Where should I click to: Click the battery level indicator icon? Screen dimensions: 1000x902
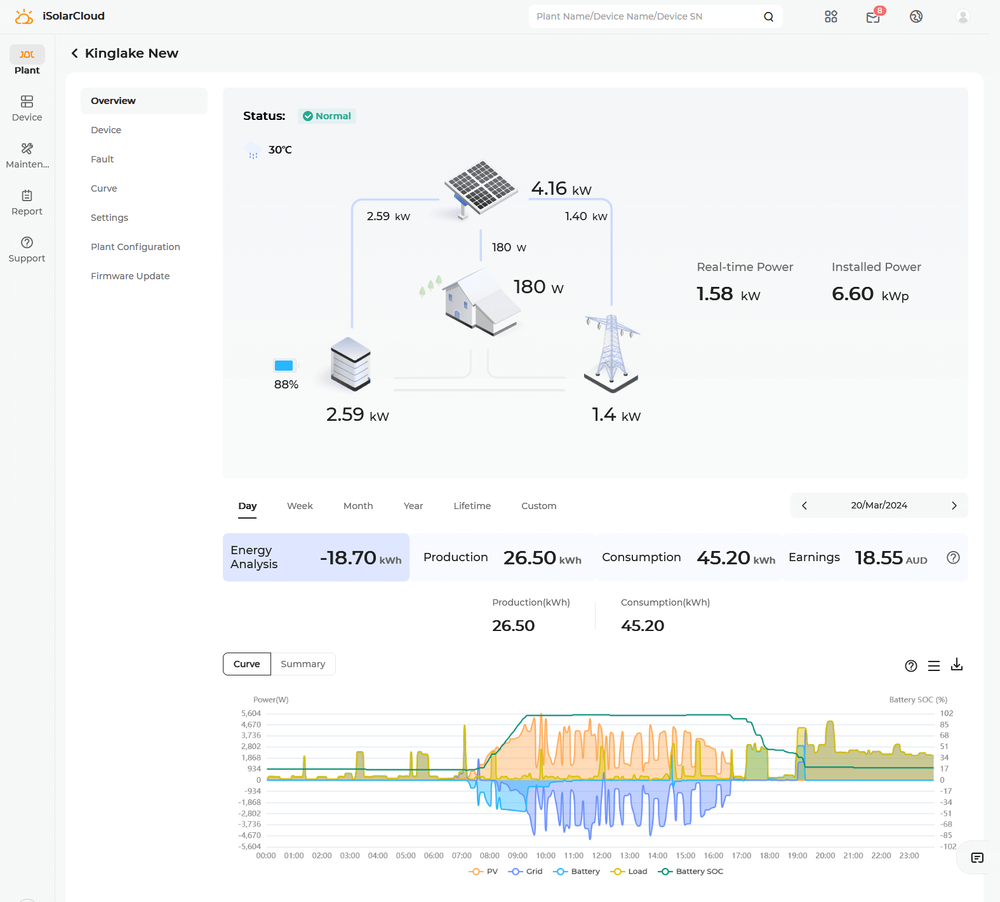[x=284, y=366]
